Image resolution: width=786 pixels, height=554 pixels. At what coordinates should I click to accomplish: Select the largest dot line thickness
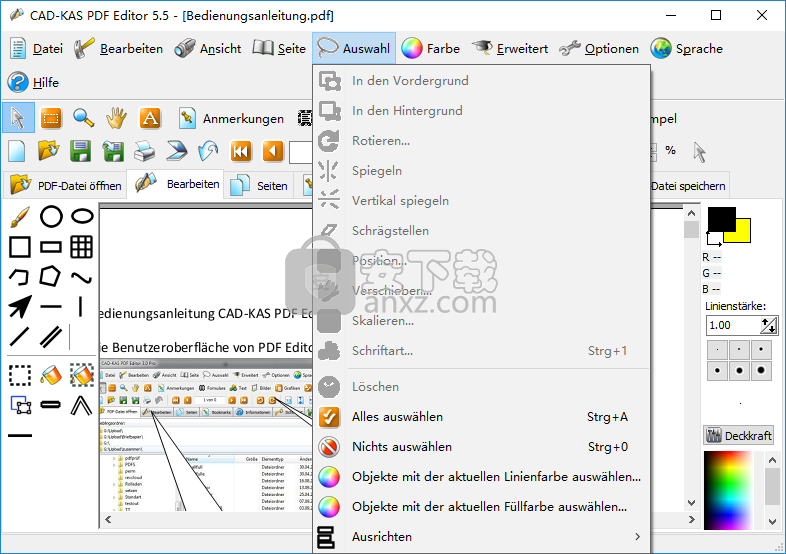point(761,371)
